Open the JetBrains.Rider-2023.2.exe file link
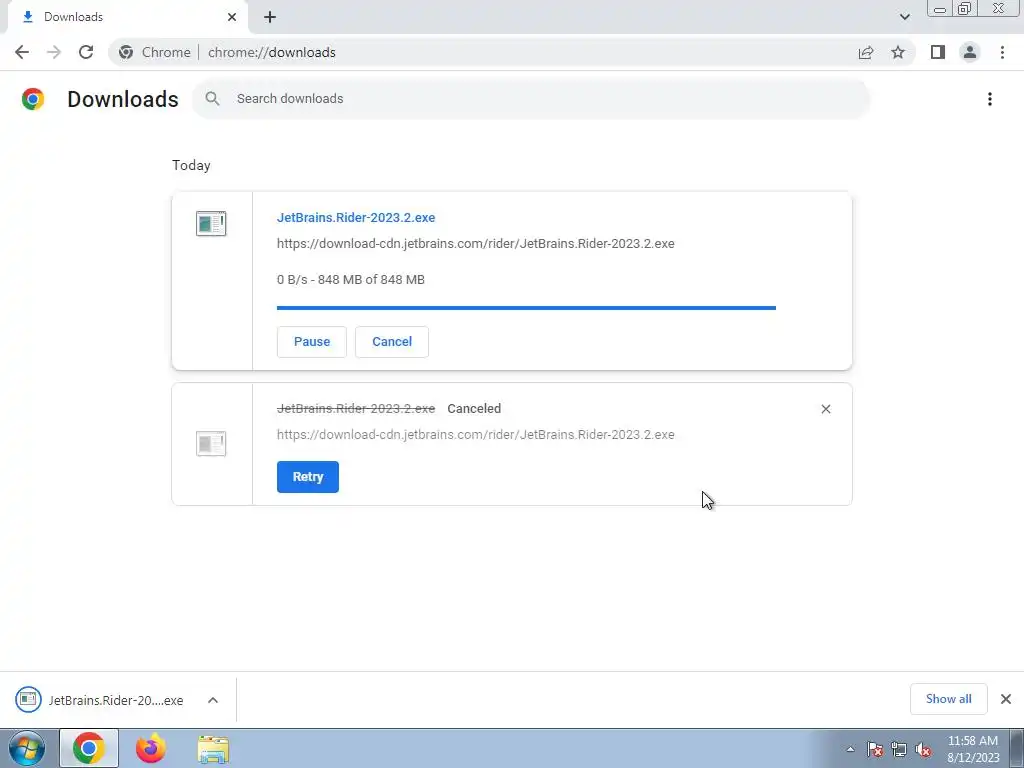The width and height of the screenshot is (1024, 768). pos(356,217)
